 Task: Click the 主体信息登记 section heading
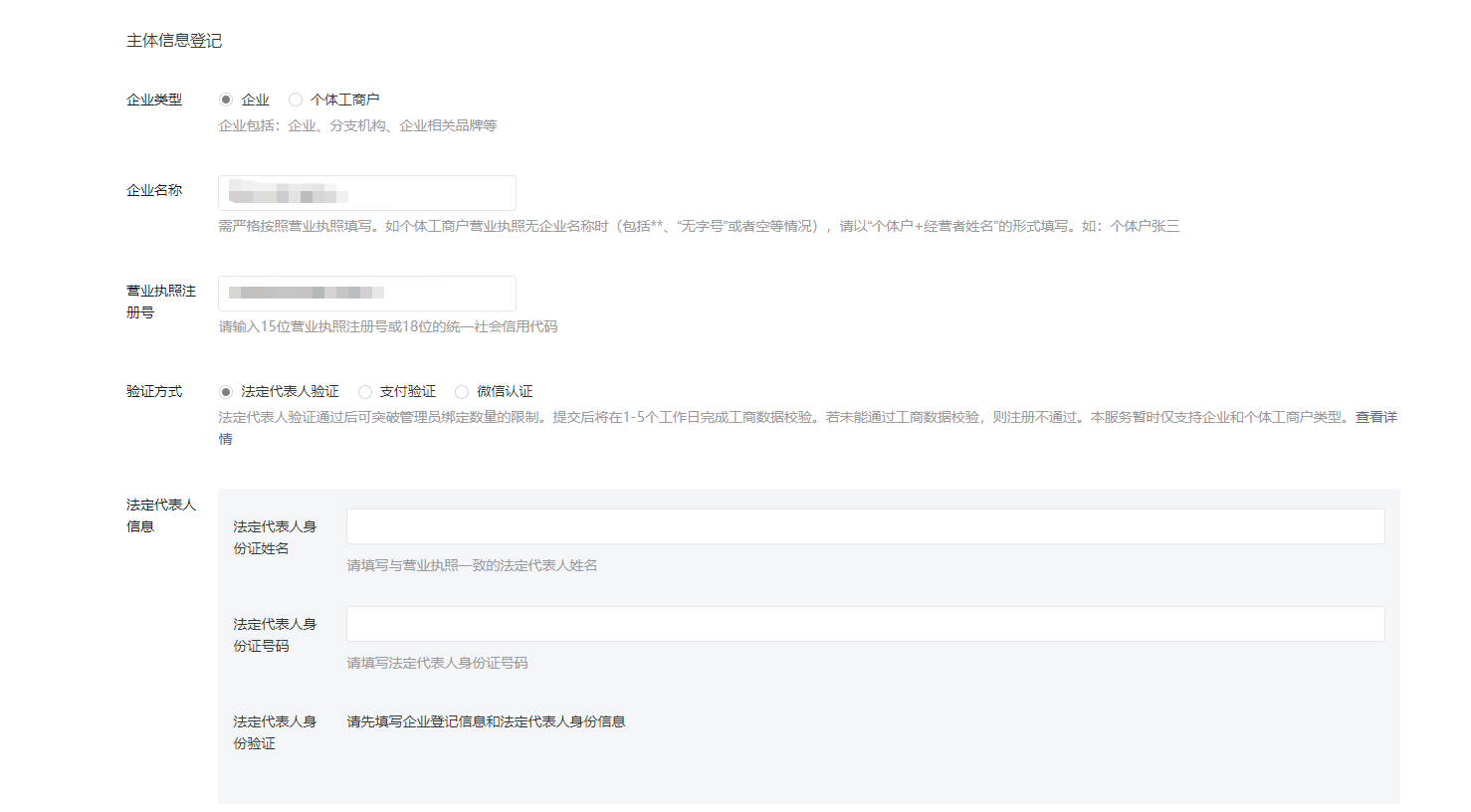(x=174, y=41)
